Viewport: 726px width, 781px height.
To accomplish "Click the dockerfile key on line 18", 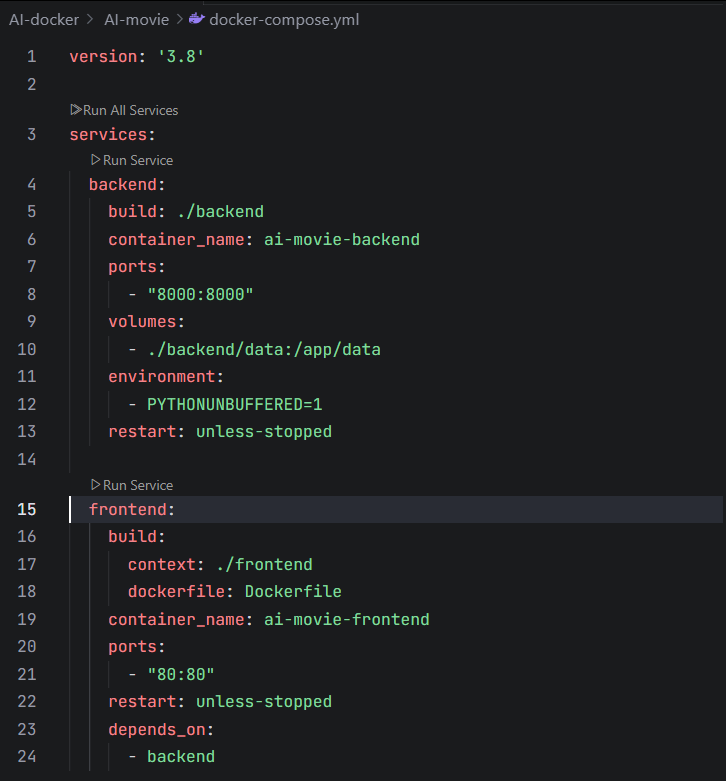I will pos(176,592).
